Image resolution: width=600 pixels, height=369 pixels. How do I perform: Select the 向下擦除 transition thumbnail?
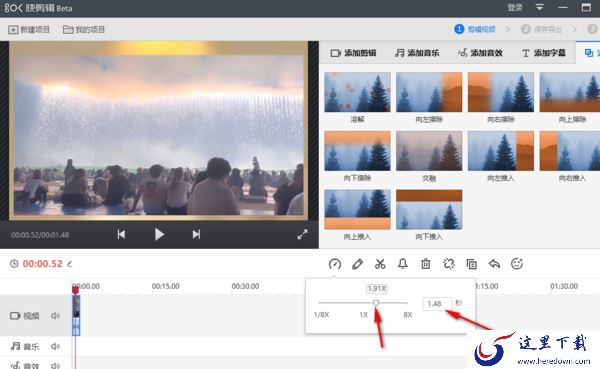click(357, 151)
